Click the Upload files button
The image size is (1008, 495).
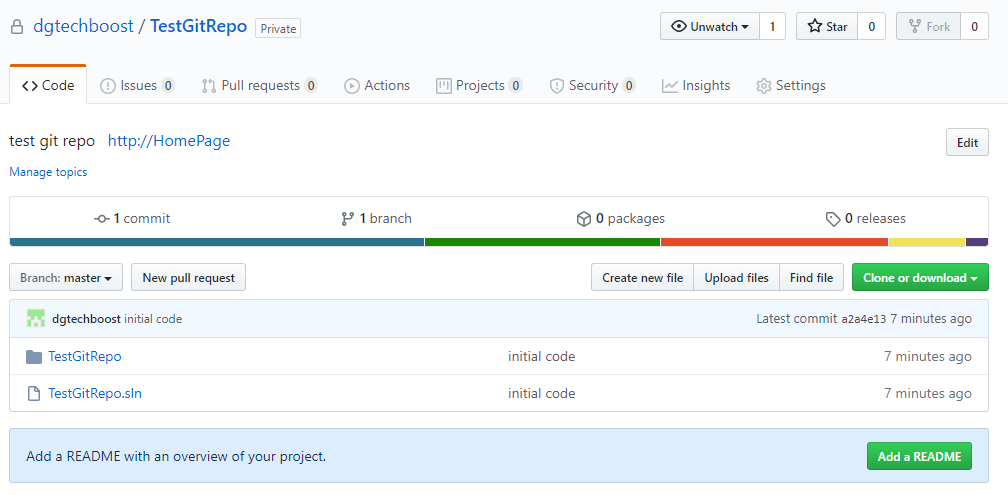[736, 278]
